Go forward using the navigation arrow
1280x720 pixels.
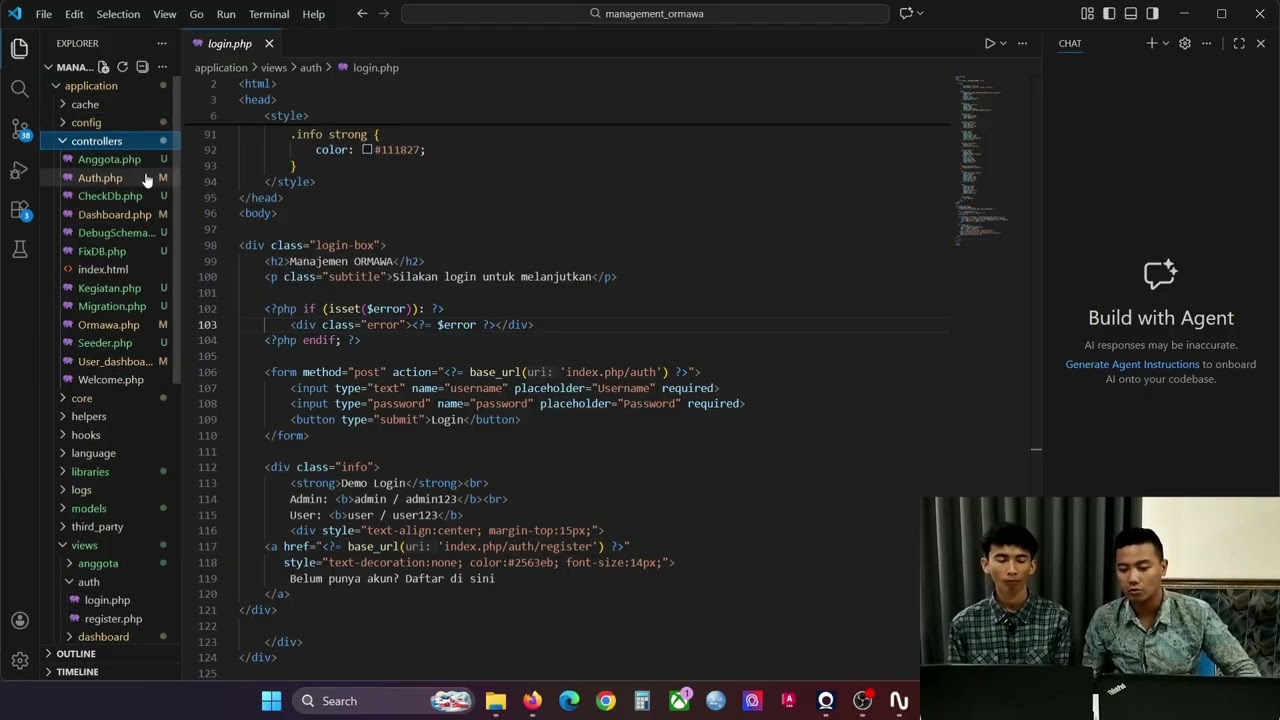[x=385, y=14]
